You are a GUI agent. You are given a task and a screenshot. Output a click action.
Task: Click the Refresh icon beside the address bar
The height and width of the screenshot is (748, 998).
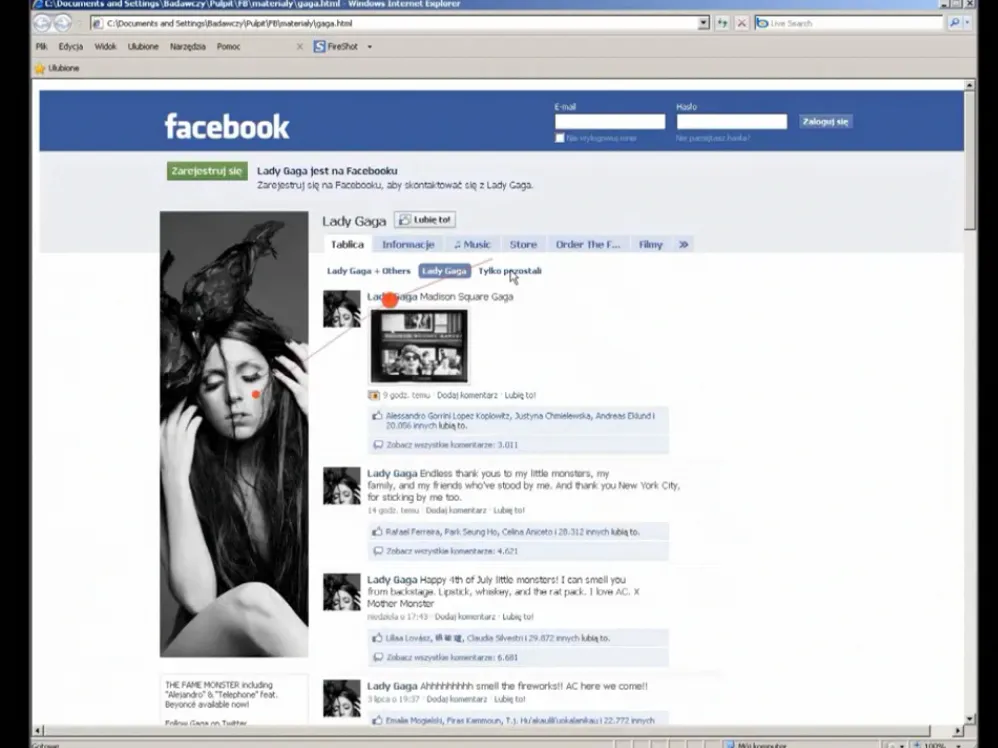click(722, 23)
